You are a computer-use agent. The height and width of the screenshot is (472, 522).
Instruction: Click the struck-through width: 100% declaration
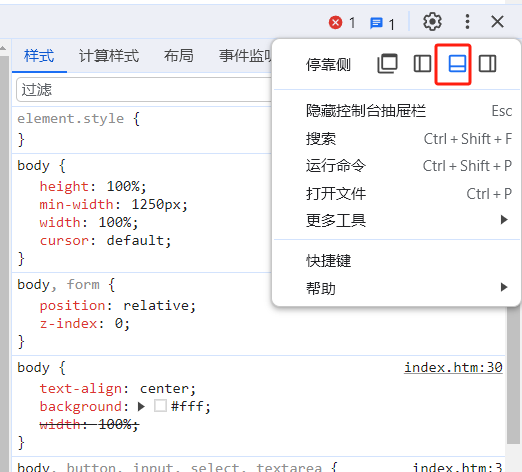89,425
